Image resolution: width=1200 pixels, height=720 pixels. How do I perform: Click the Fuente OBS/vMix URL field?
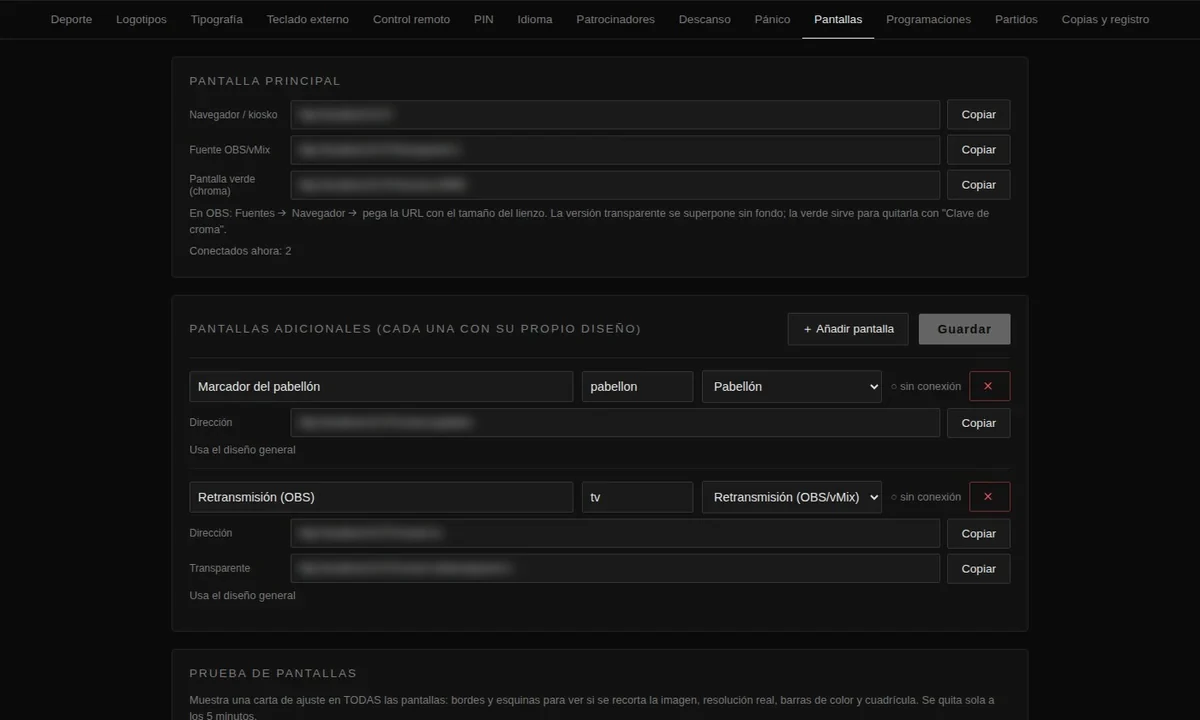tap(615, 150)
